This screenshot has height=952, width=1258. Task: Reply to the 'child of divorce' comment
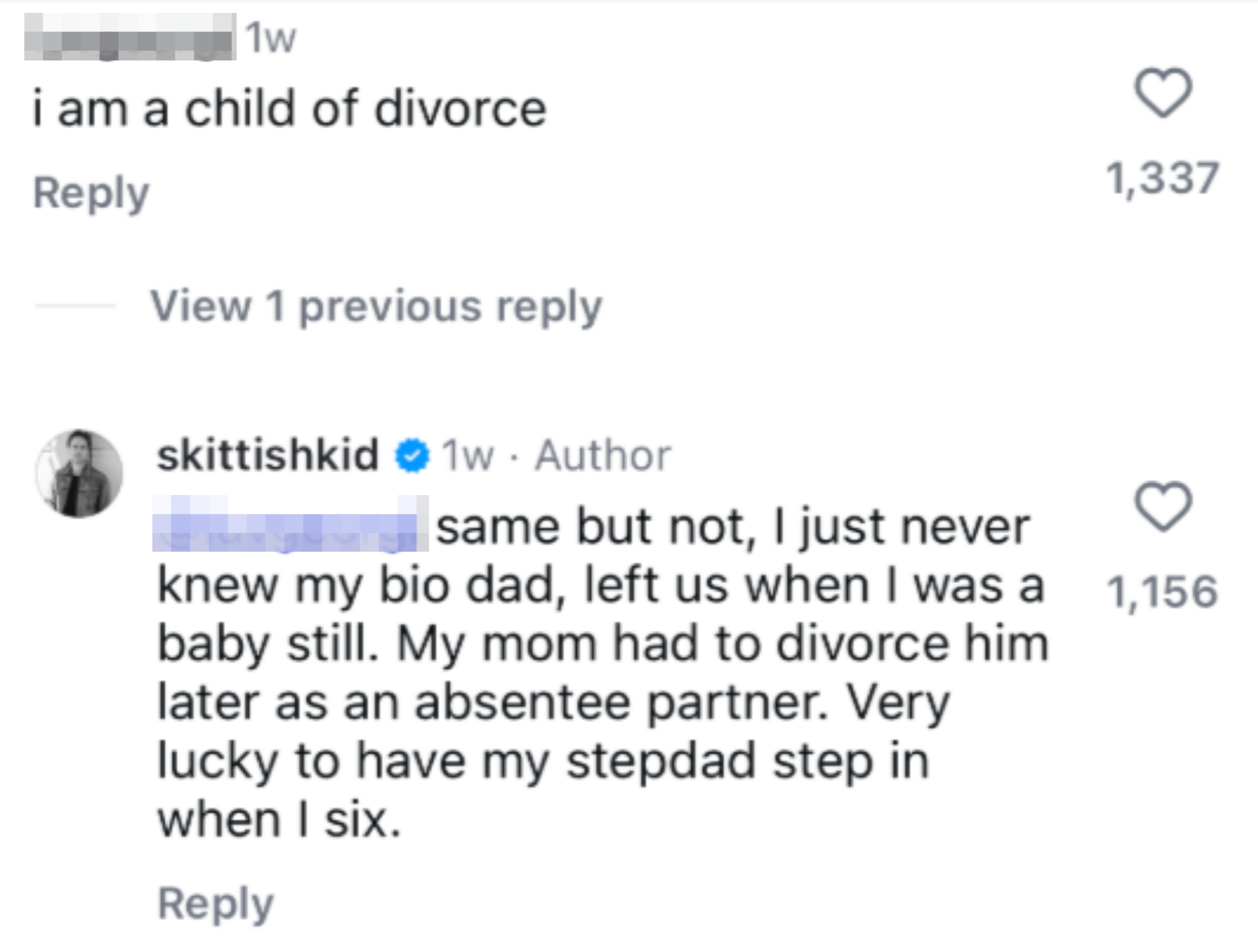coord(91,194)
